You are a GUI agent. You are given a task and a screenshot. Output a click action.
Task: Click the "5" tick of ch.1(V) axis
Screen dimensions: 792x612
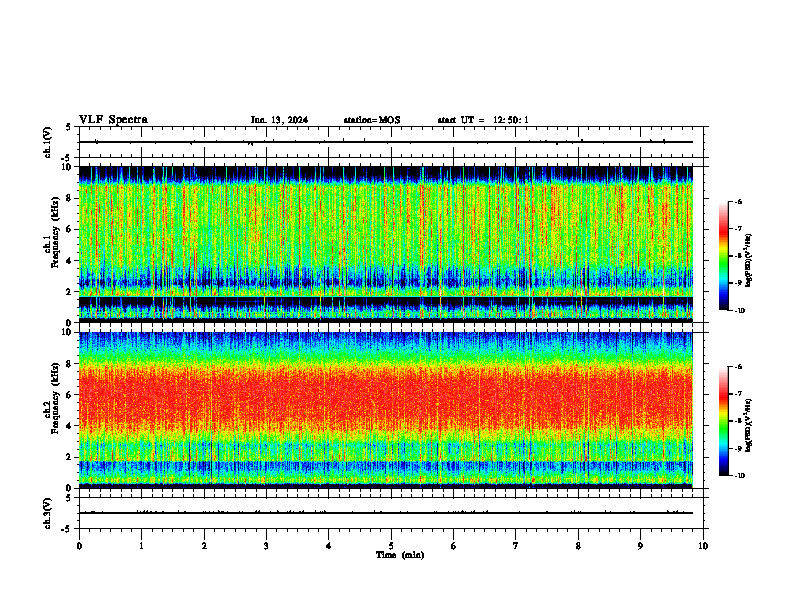pyautogui.click(x=68, y=127)
